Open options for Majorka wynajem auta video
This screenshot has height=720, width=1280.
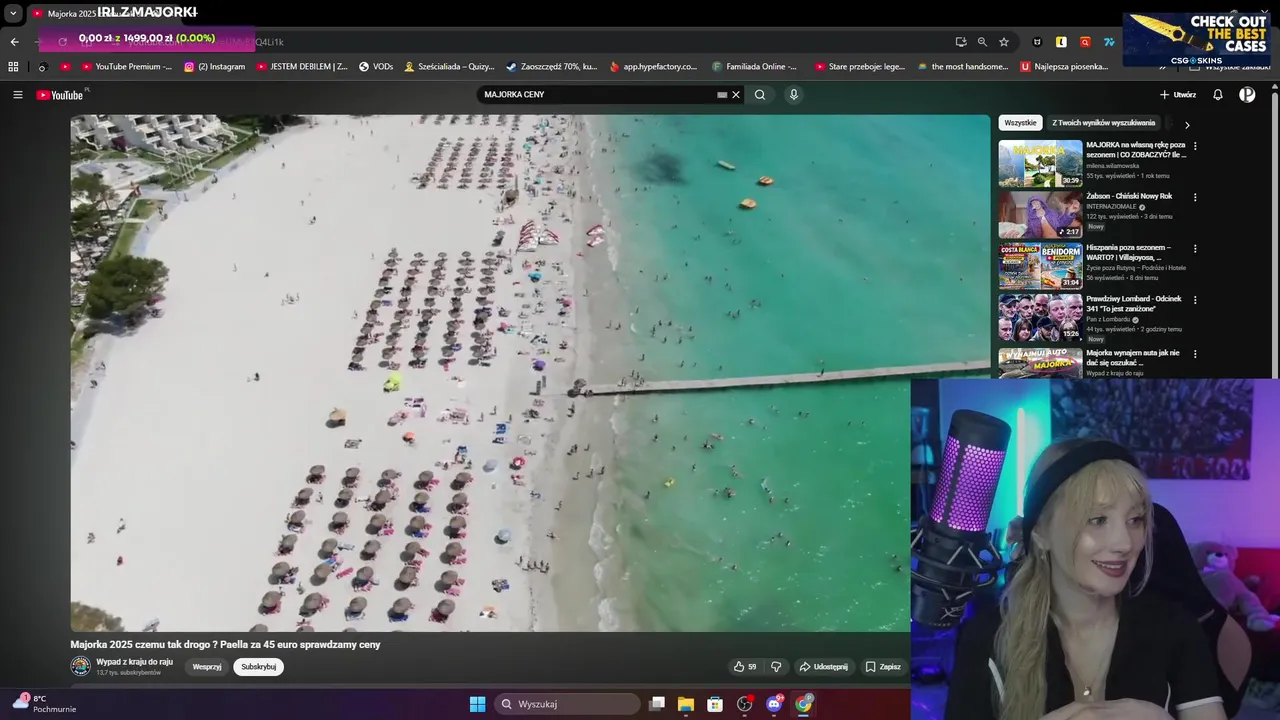click(1195, 354)
